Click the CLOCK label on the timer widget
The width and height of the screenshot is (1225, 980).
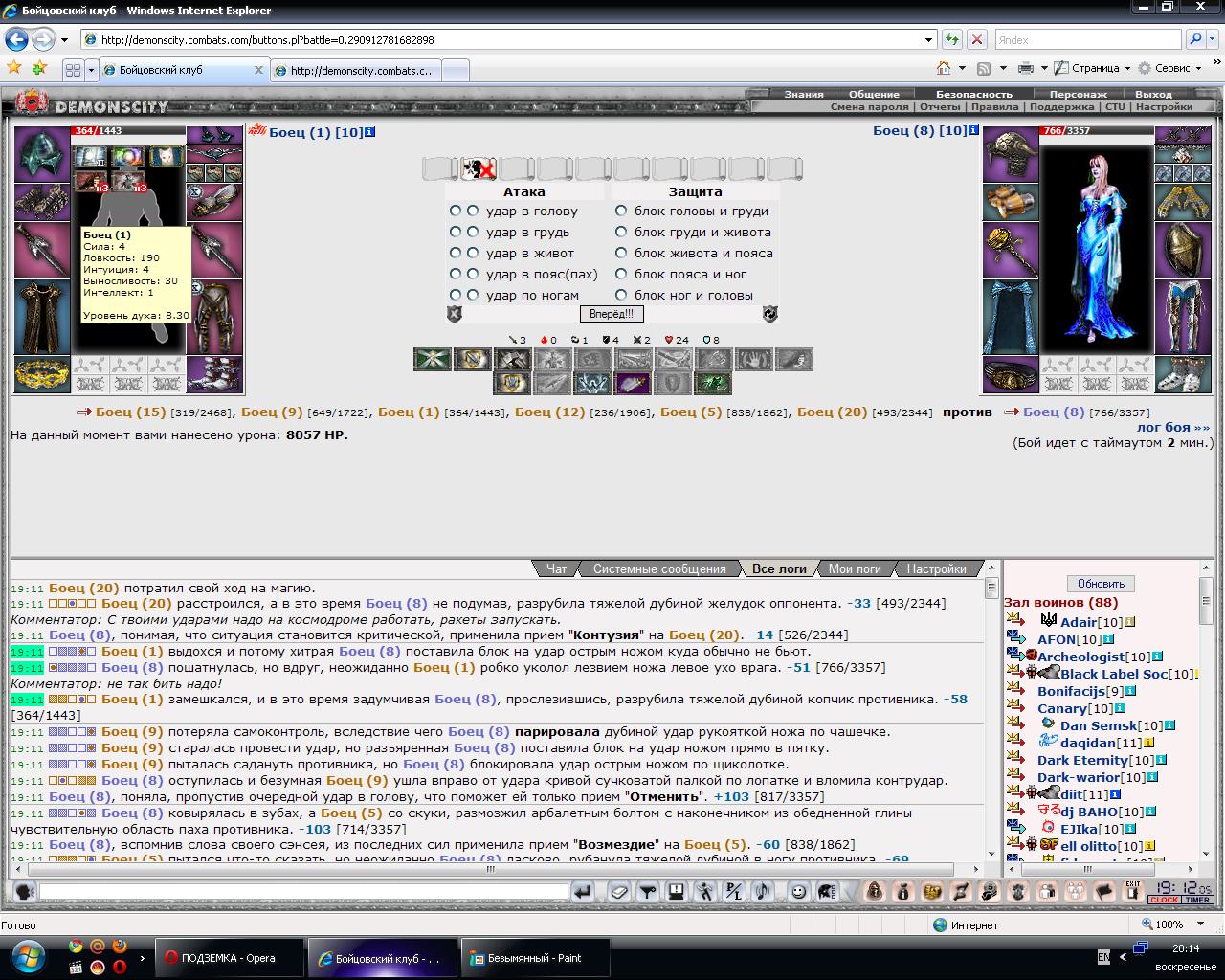pyautogui.click(x=1164, y=901)
